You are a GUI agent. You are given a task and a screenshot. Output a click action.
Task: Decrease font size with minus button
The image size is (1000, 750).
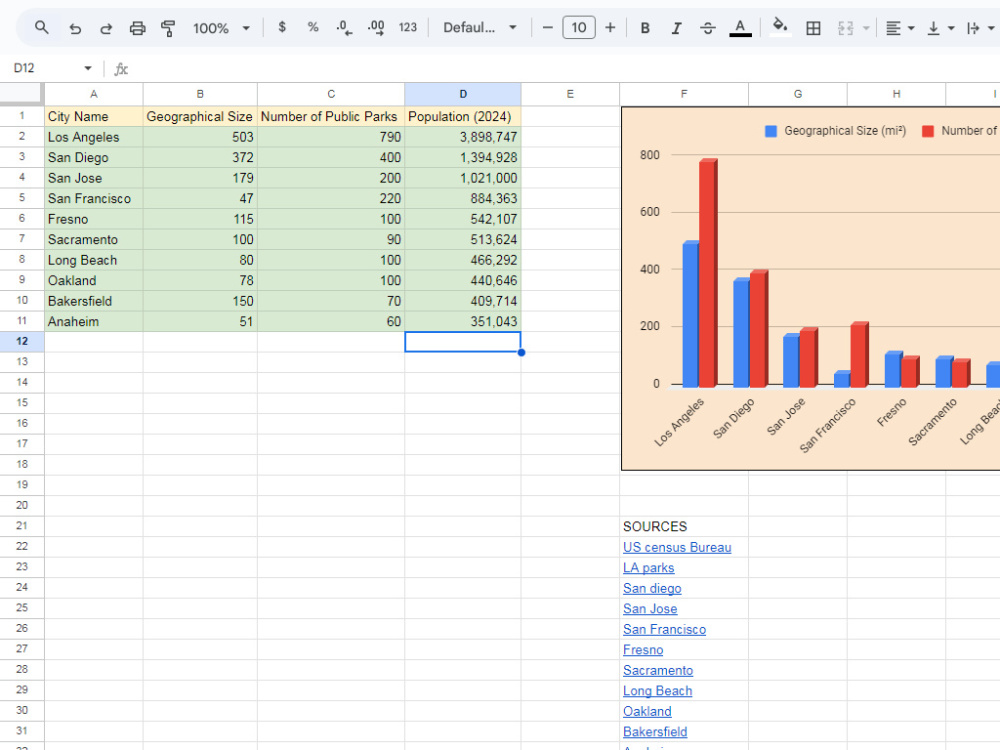[547, 27]
